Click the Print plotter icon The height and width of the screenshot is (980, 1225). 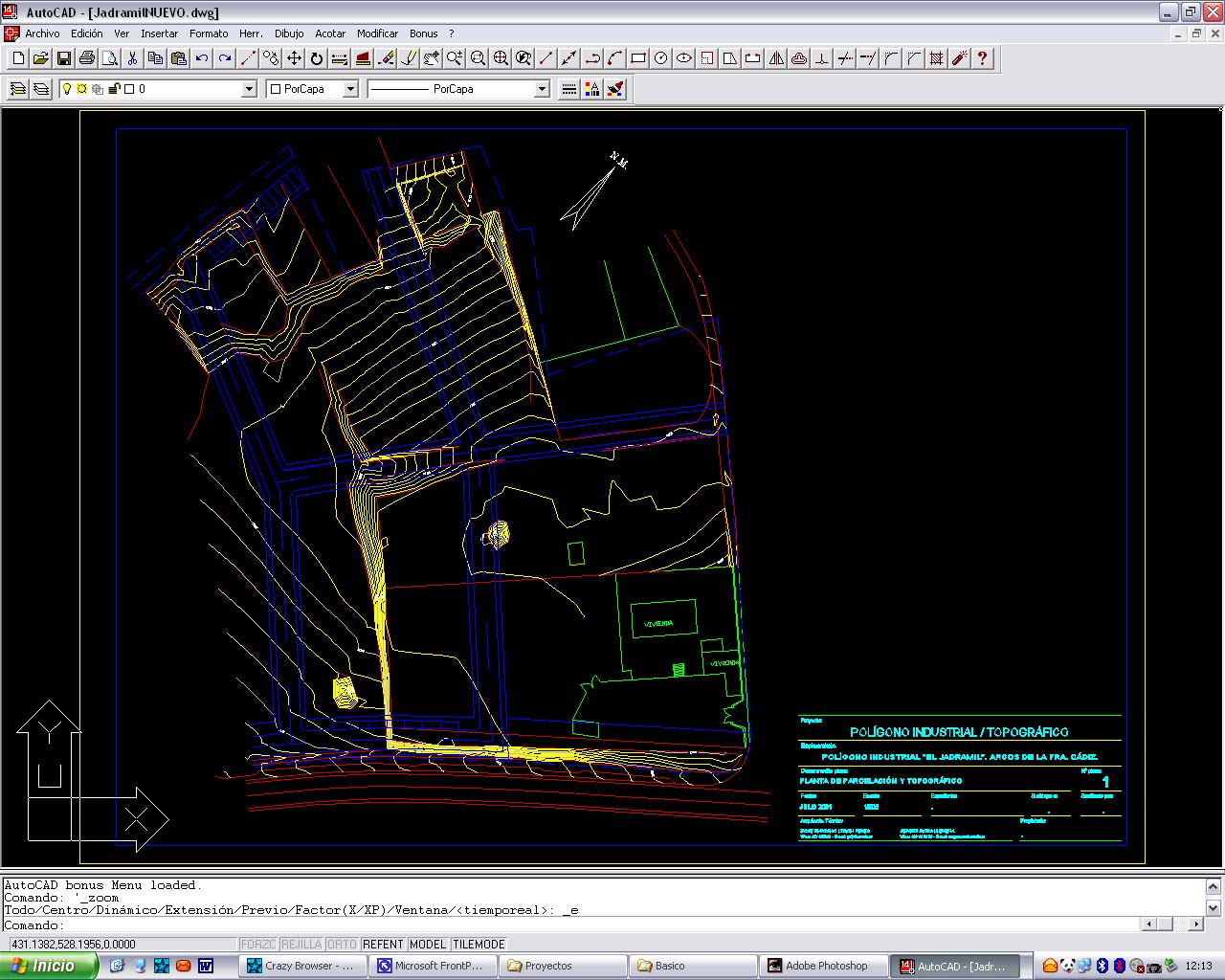(87, 58)
